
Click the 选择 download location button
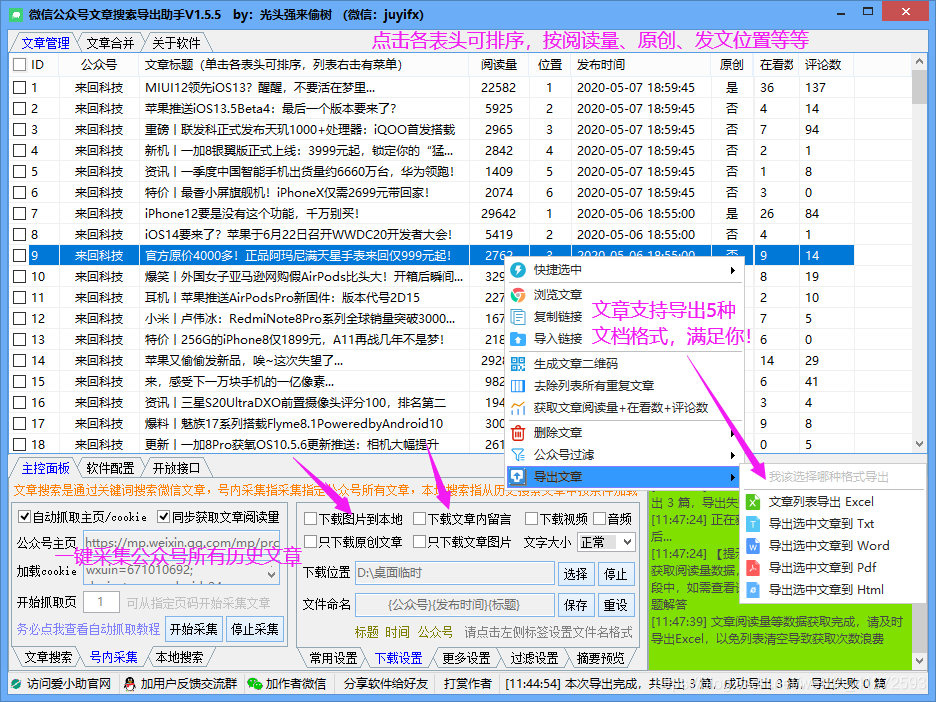click(x=575, y=574)
